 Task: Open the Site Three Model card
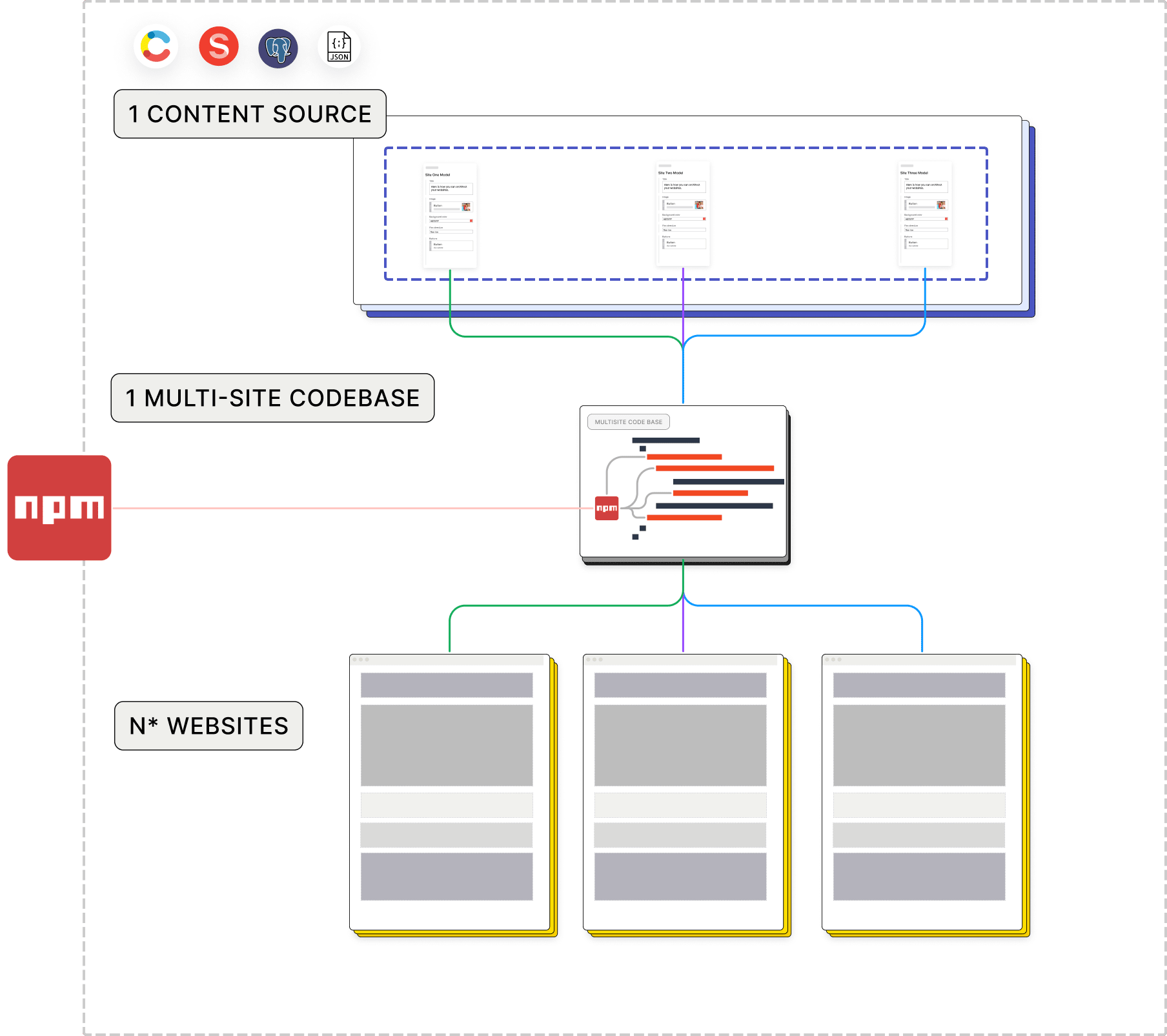(925, 214)
